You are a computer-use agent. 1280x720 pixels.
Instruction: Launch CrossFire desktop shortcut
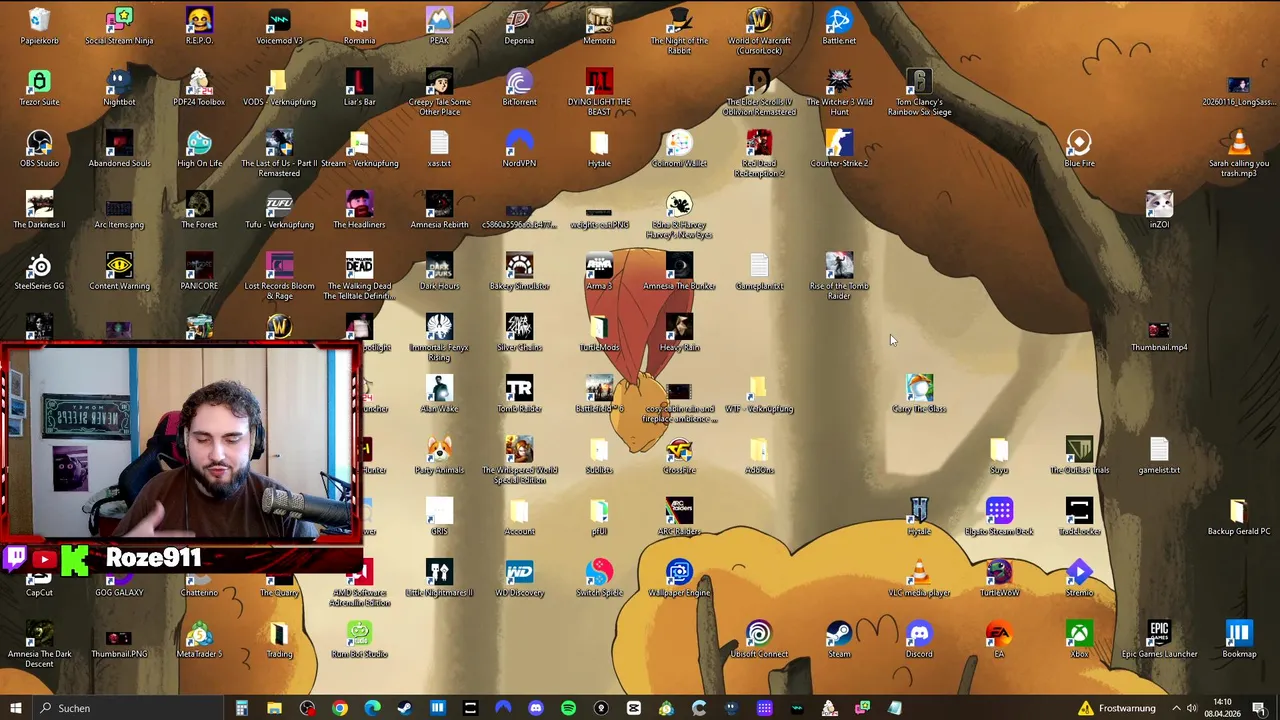coord(679,455)
